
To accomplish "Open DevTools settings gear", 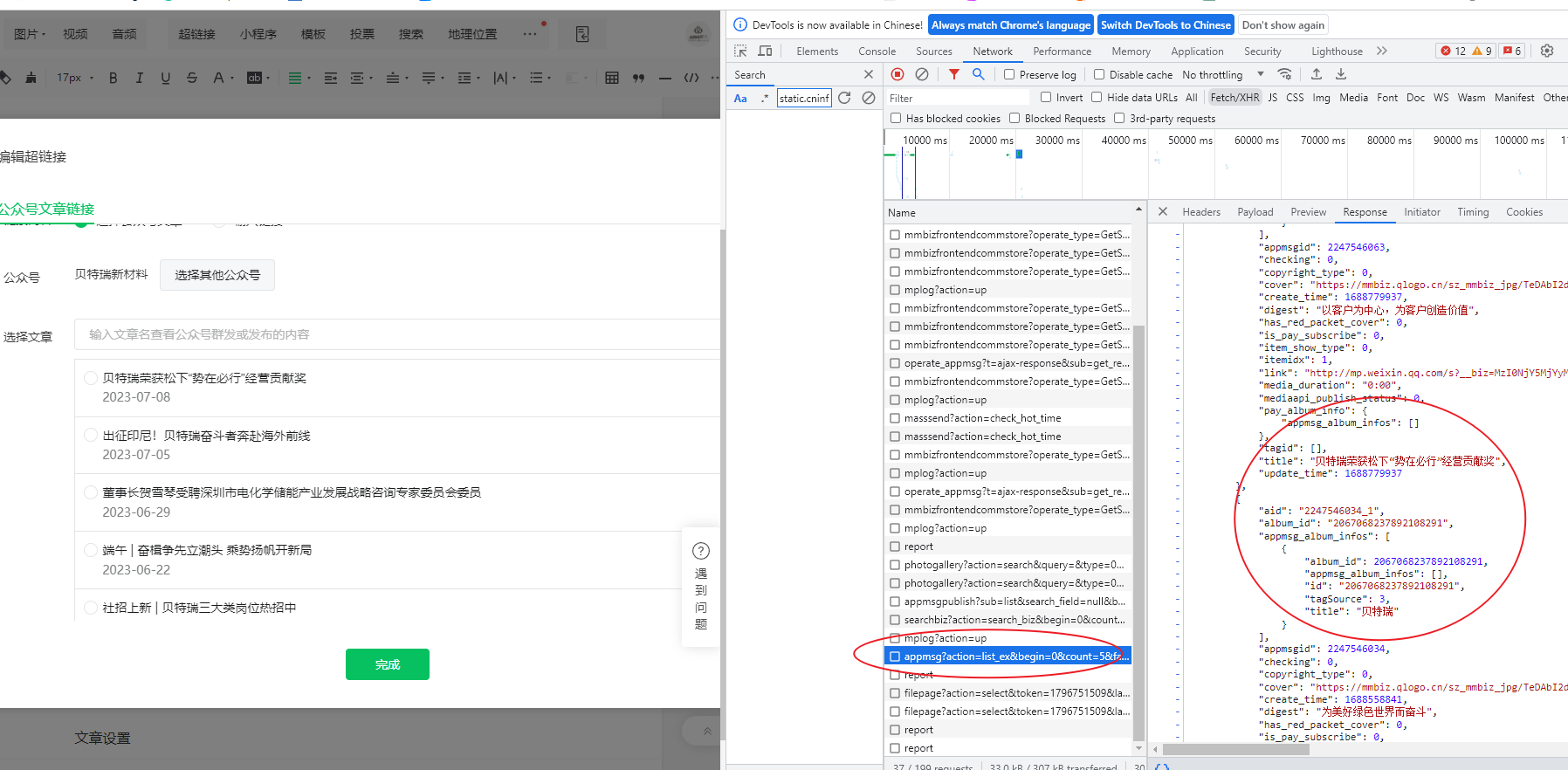I will 1547,51.
